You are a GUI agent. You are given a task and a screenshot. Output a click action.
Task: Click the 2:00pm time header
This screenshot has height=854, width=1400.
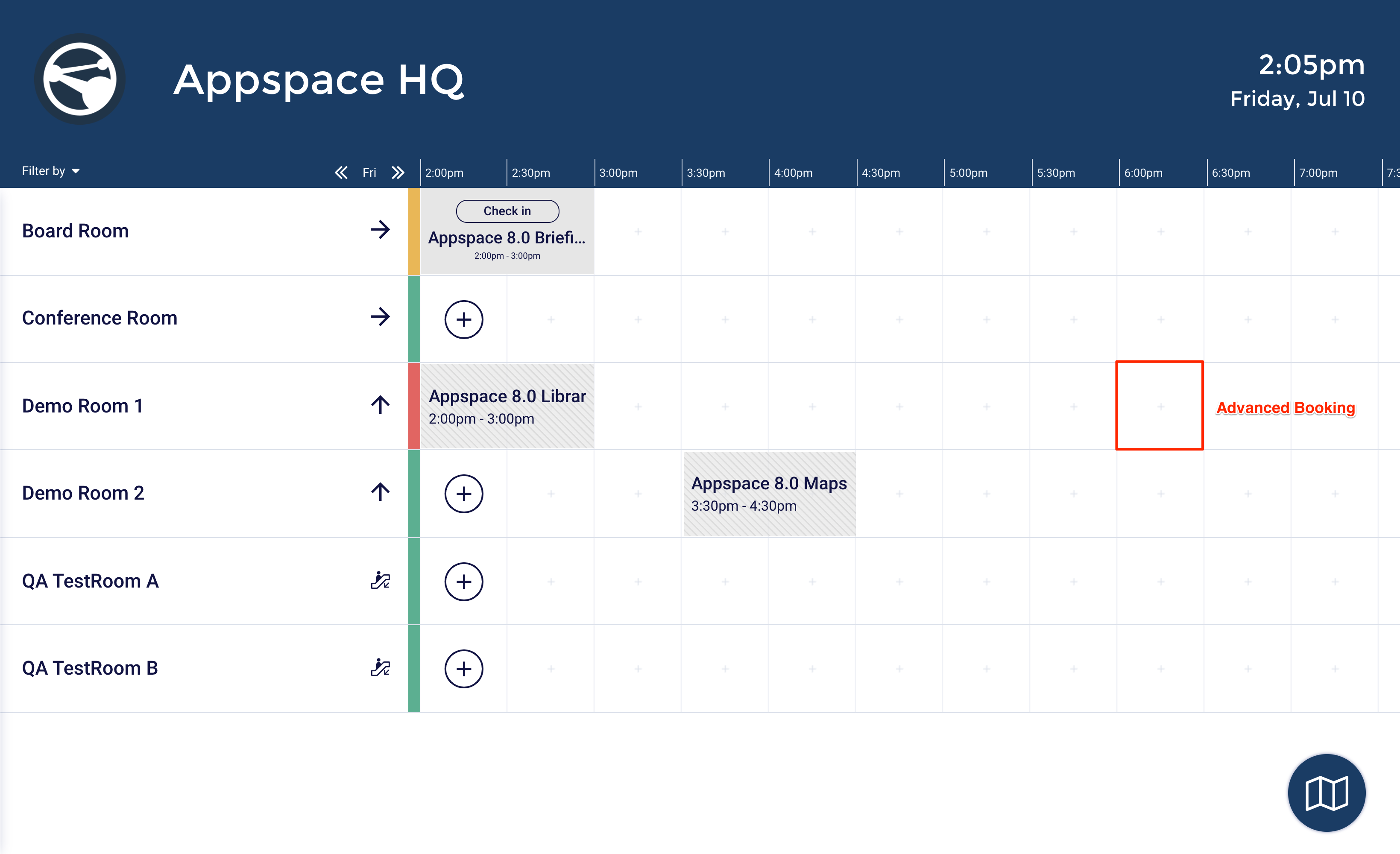pyautogui.click(x=444, y=173)
